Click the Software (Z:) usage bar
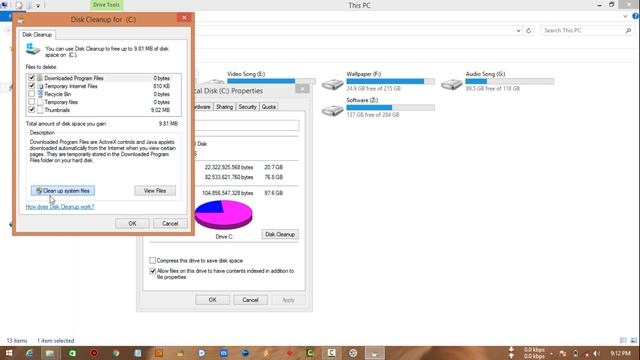The image size is (640, 360). (391, 107)
